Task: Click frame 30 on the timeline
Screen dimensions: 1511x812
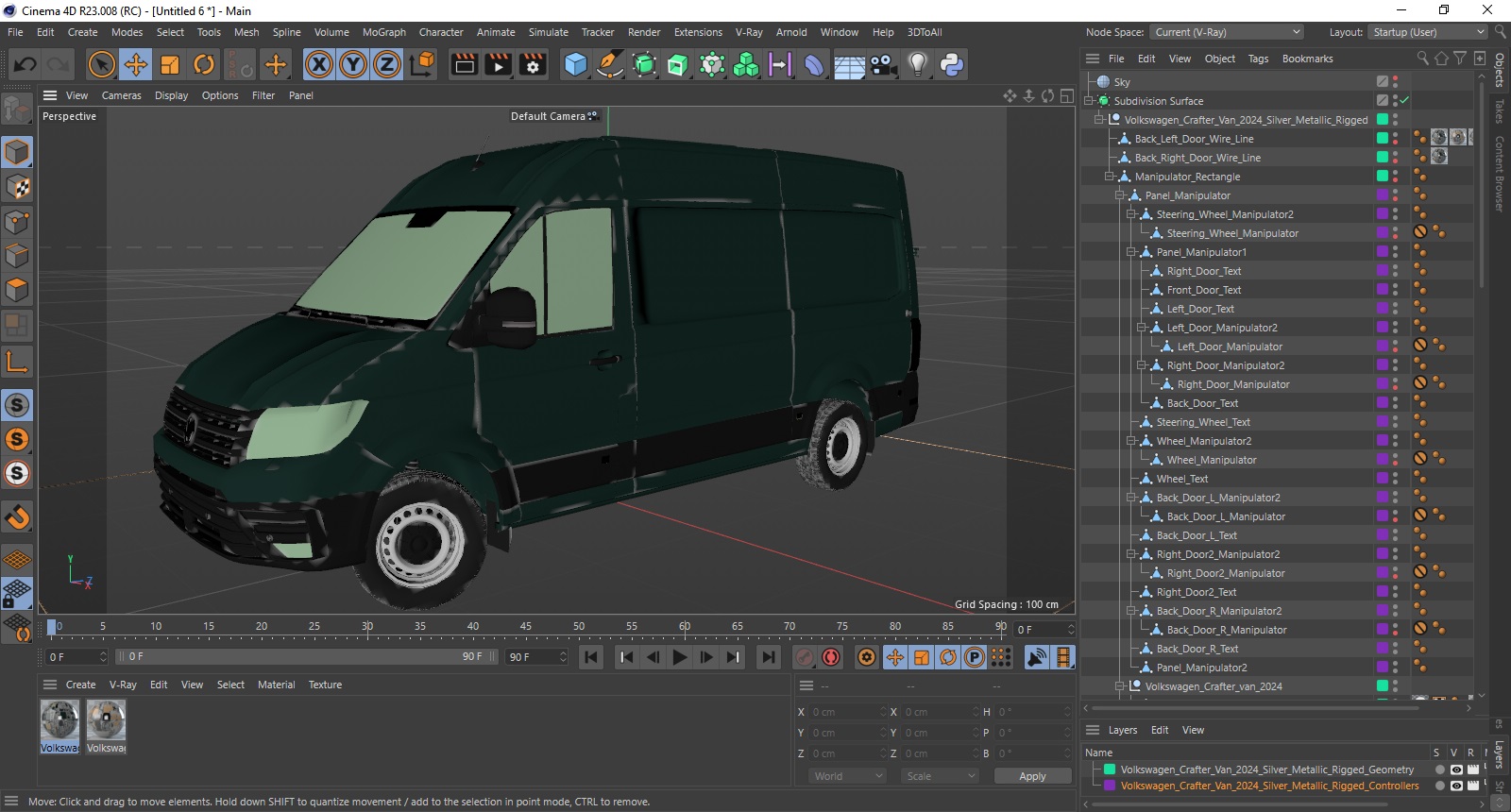Action: coord(367,627)
